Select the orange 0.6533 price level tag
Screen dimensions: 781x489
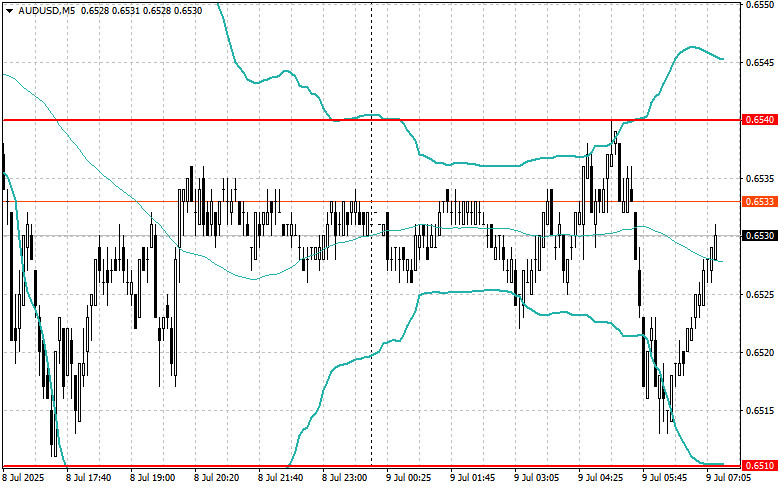[x=760, y=202]
